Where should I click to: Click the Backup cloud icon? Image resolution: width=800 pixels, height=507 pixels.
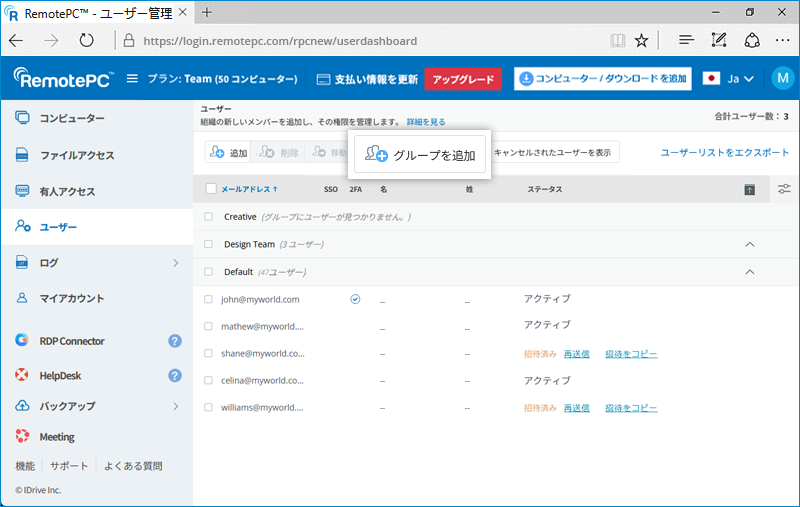[22, 405]
